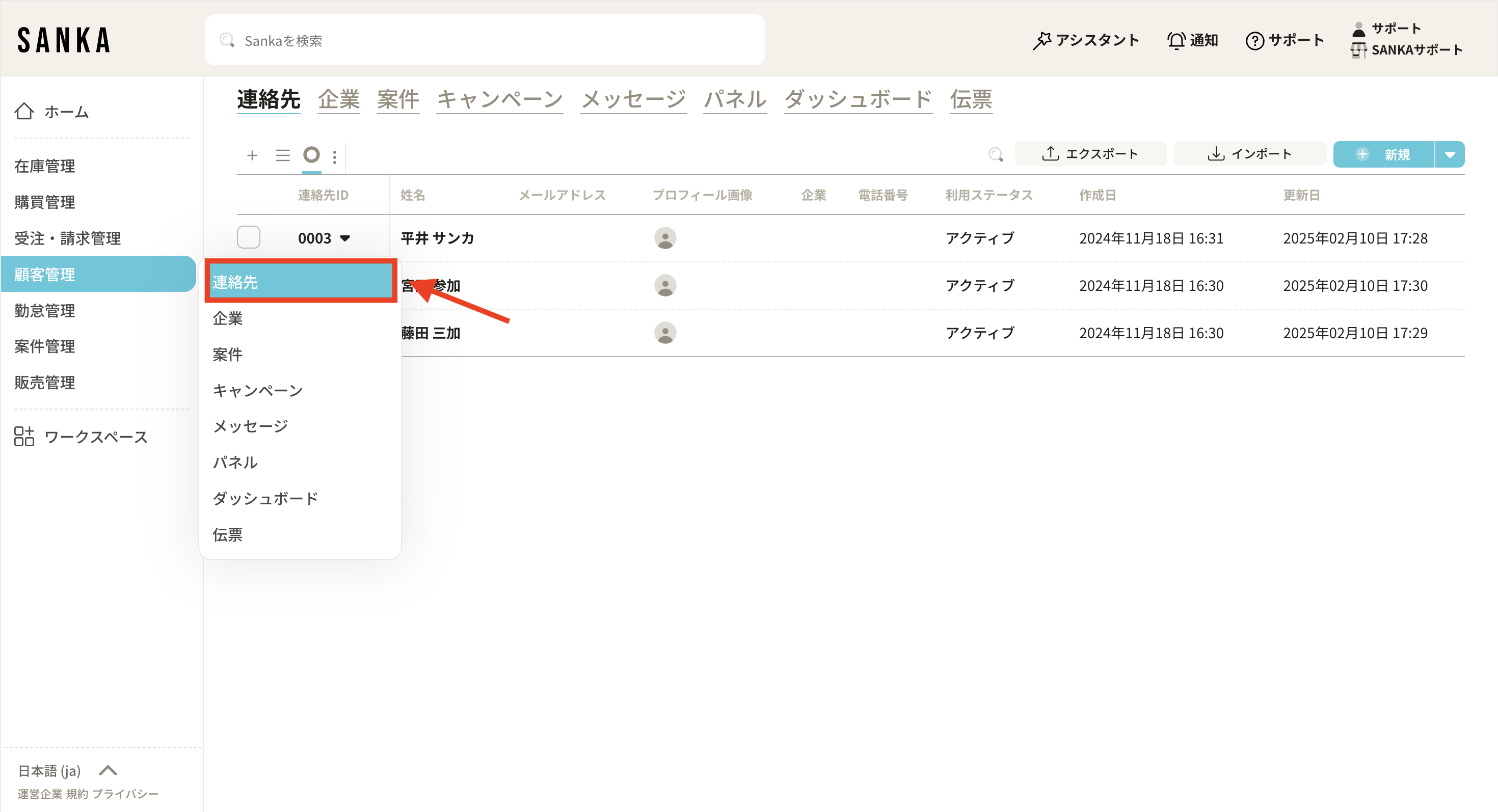Screen dimensions: 1498x812
Task: Expand the 0003 contact ID dropdown
Action: (345, 238)
